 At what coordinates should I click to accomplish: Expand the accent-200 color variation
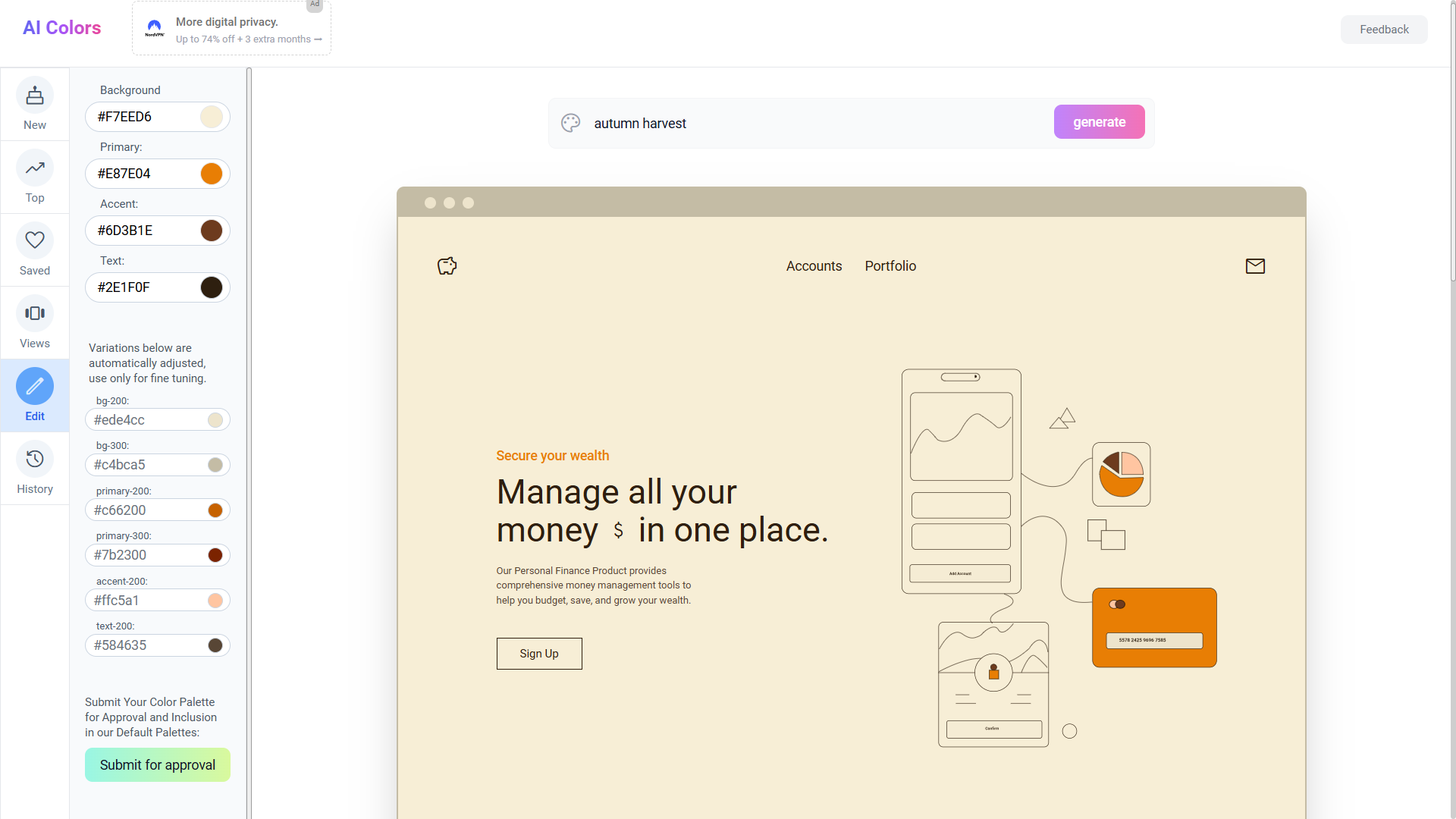[x=213, y=600]
